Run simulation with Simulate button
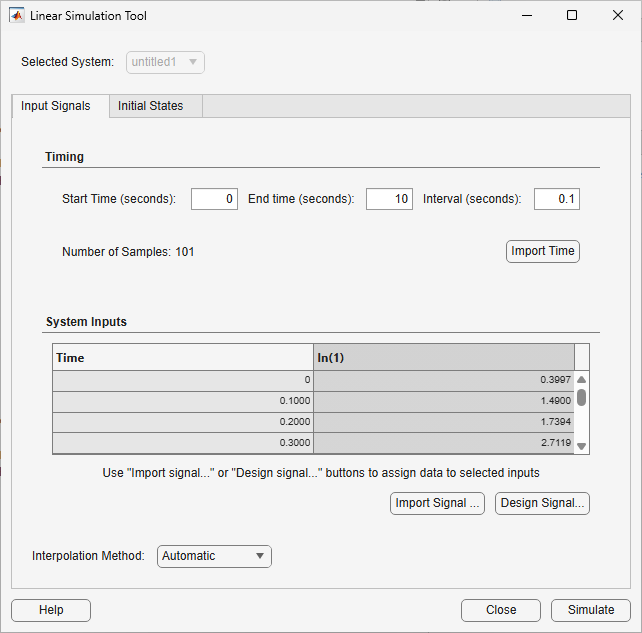Viewport: 642px width, 633px height. [590, 610]
